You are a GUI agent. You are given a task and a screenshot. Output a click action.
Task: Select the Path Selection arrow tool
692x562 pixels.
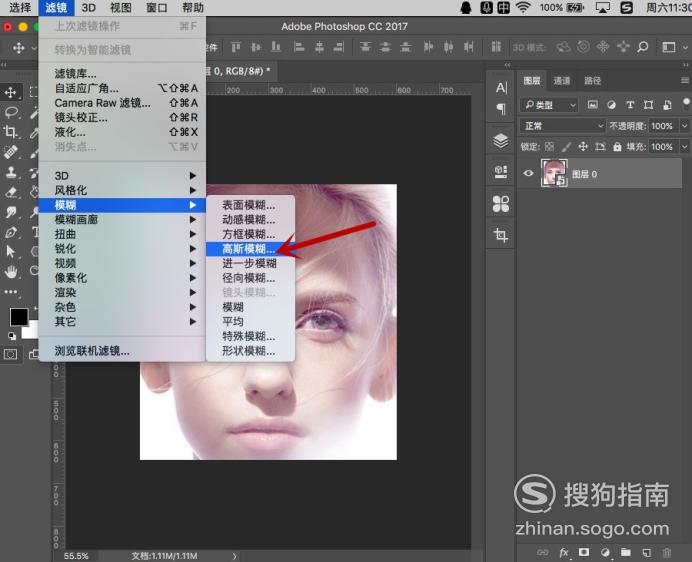click(11, 252)
